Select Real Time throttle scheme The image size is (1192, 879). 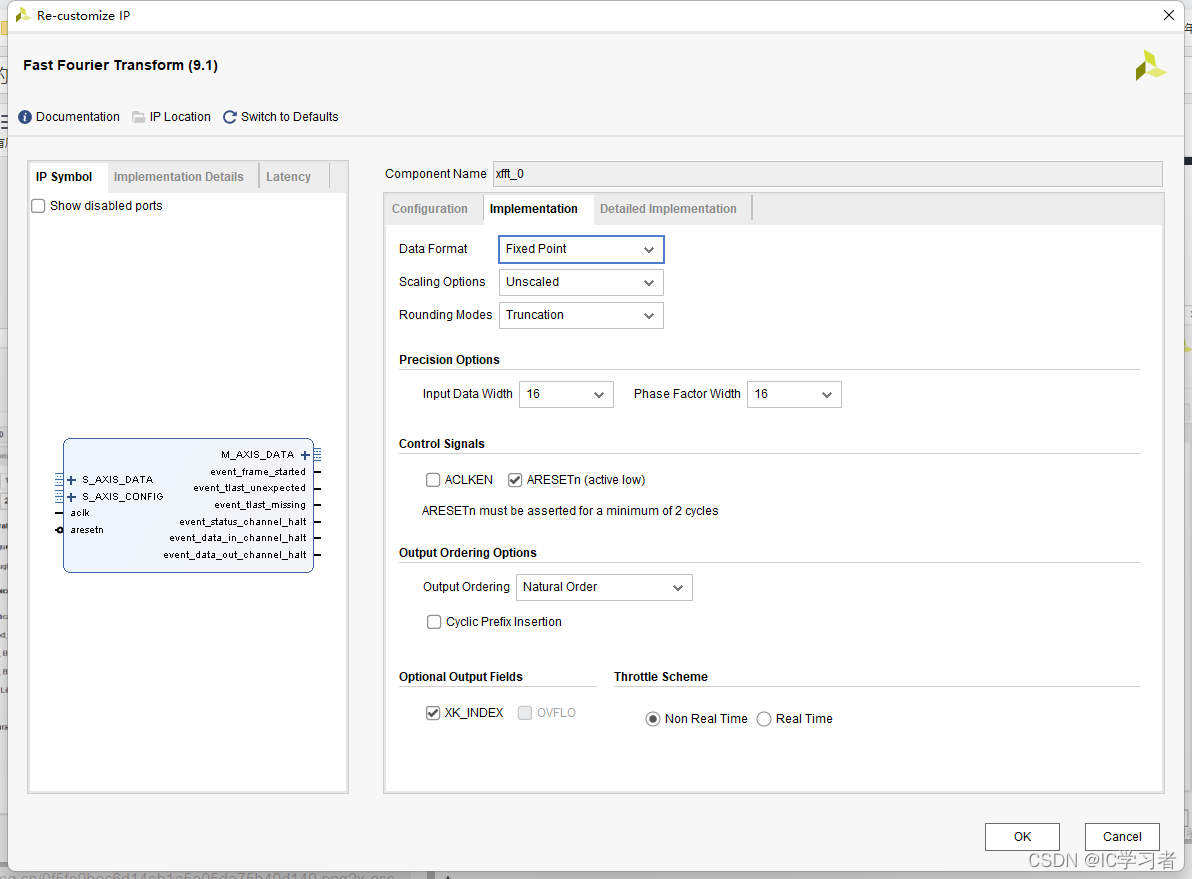(764, 719)
